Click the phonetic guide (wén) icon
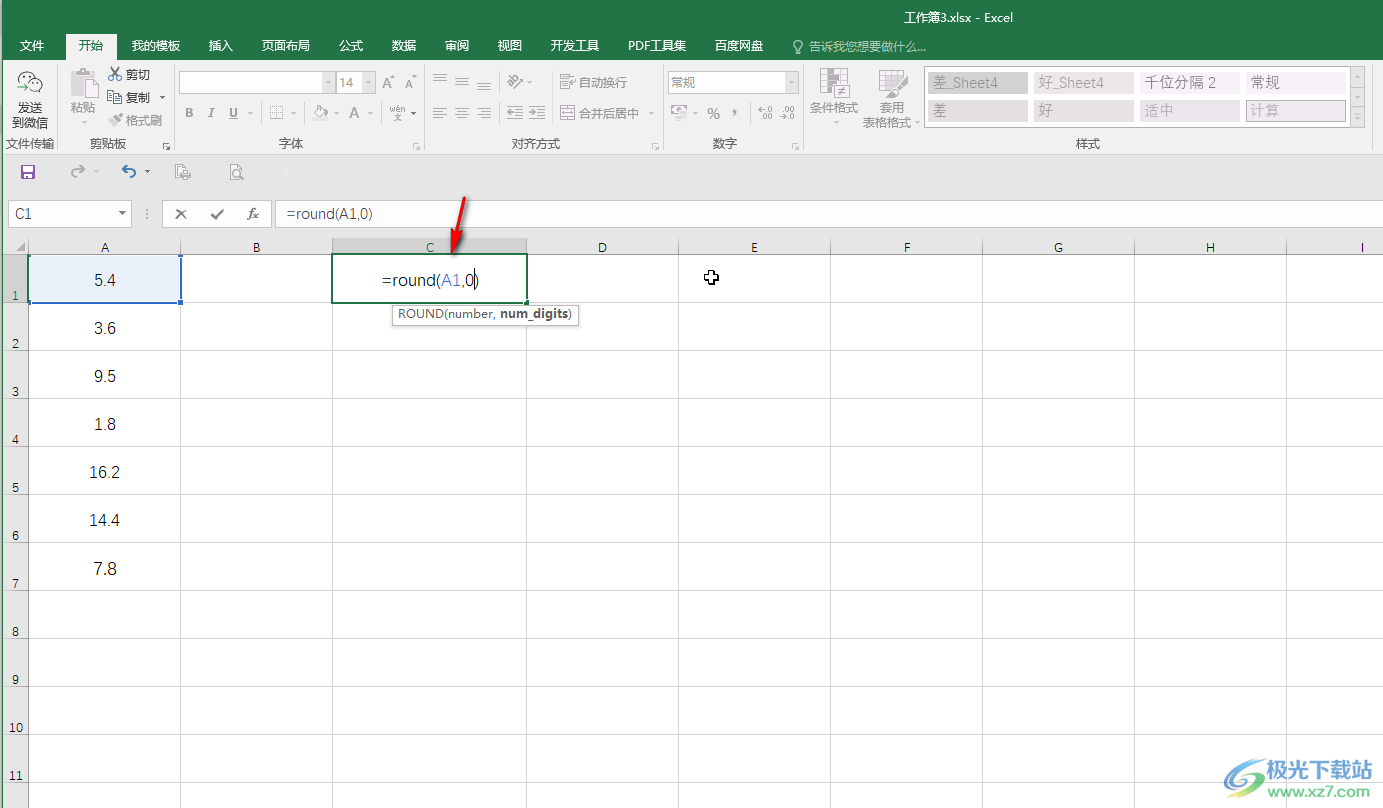Screen dimensions: 1383x808 pyautogui.click(x=397, y=114)
